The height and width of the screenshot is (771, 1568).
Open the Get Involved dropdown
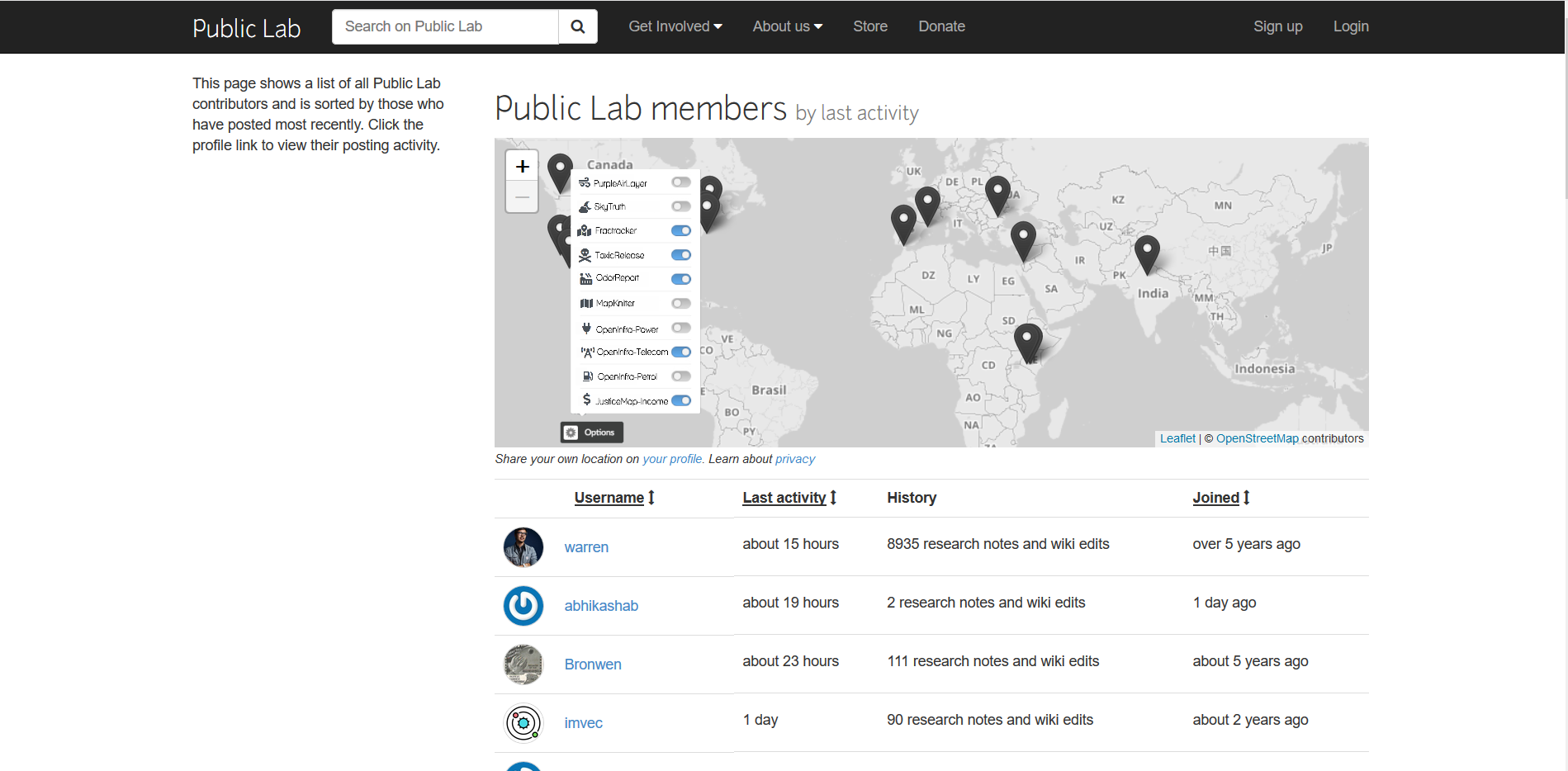pos(675,26)
